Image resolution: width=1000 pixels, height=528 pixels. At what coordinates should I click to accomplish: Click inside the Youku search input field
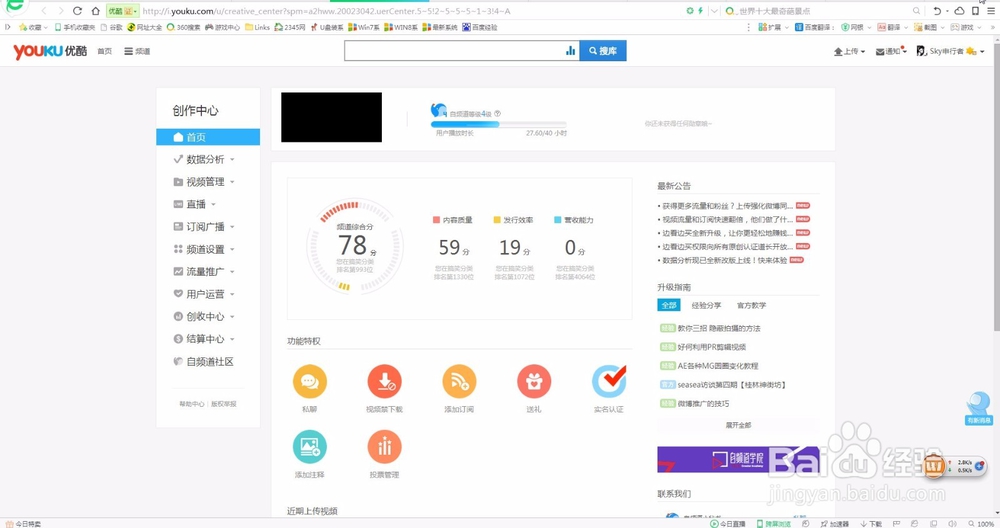[453, 51]
